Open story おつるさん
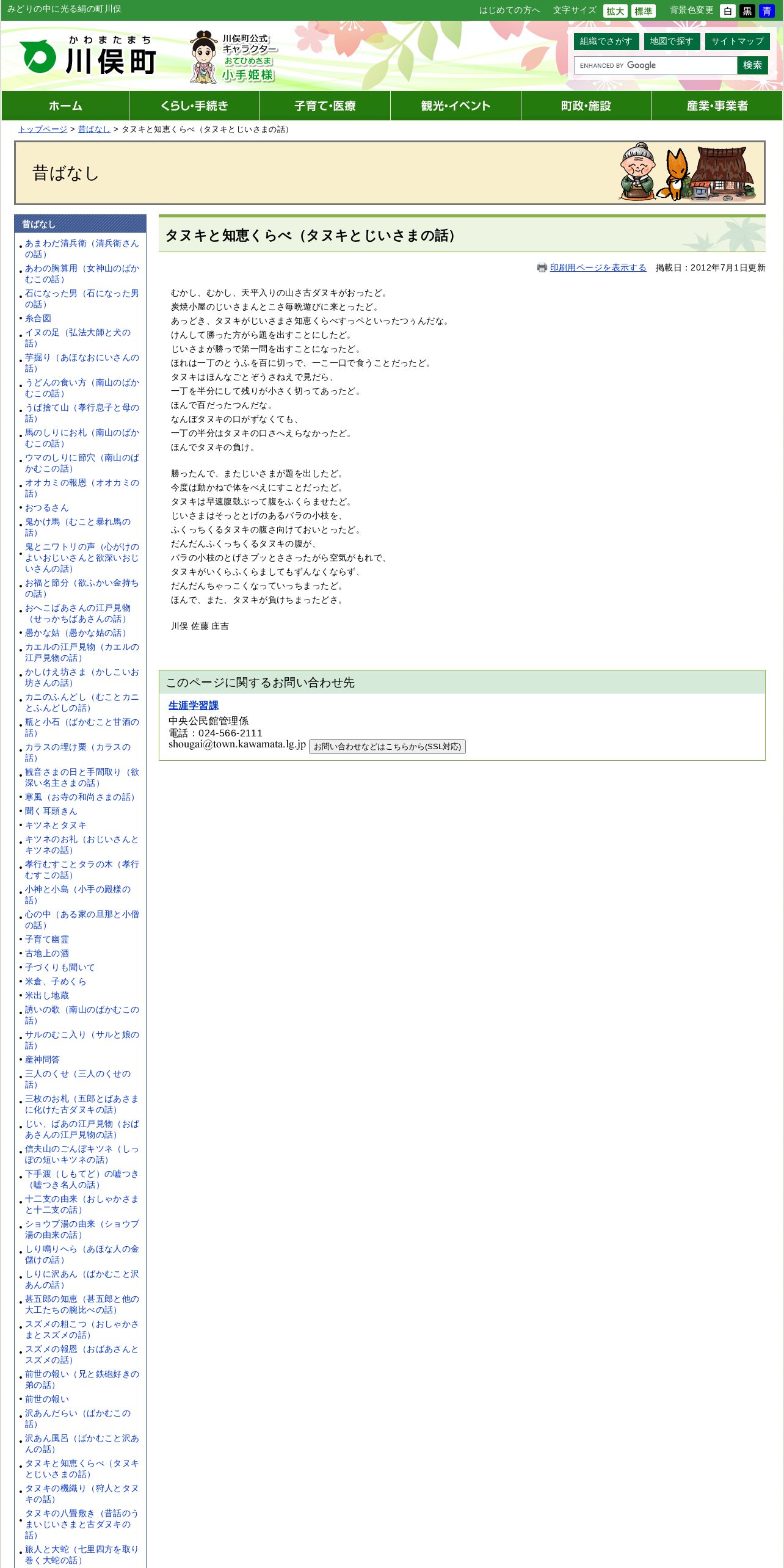The image size is (784, 1568). (x=47, y=507)
